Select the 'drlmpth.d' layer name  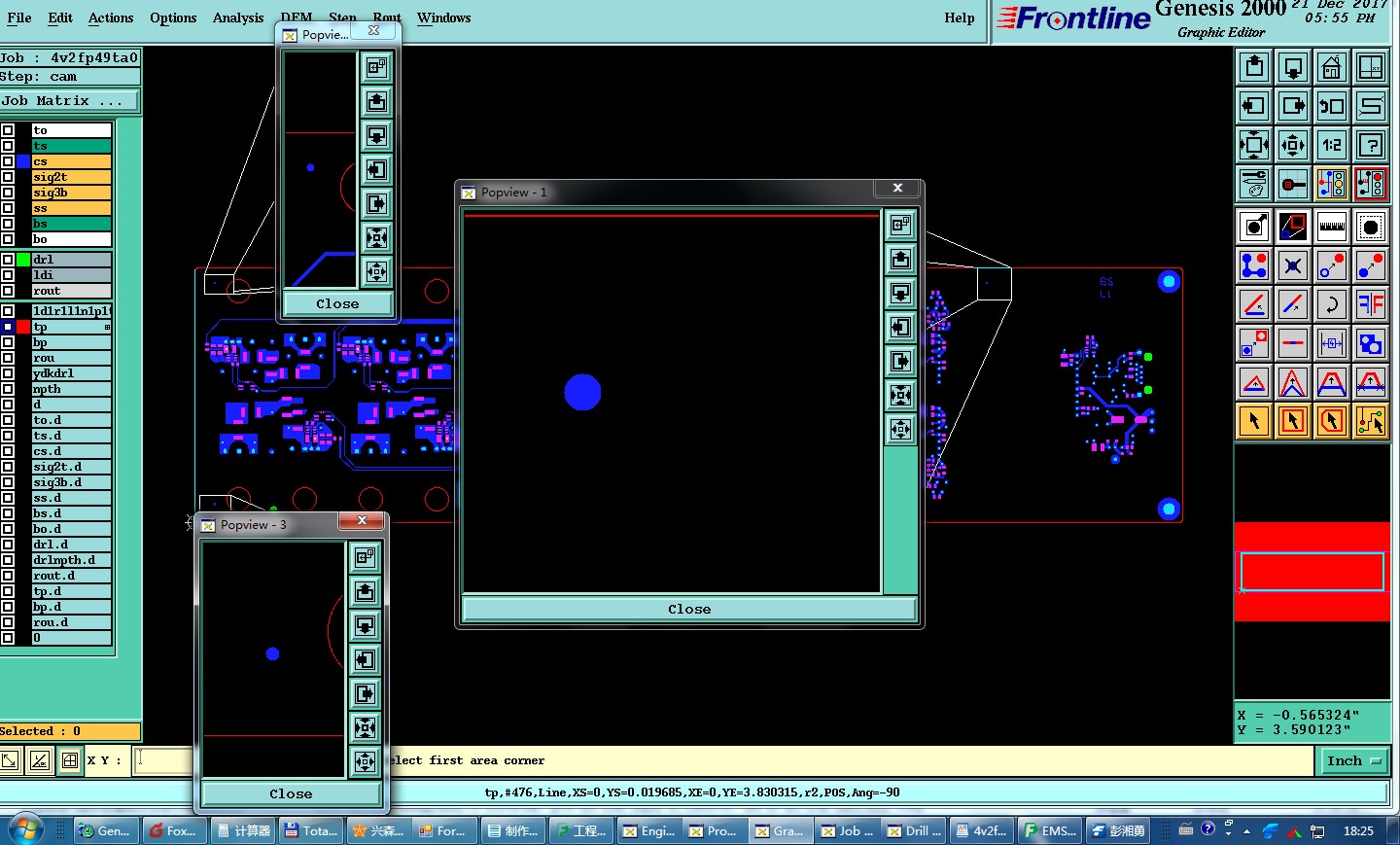(71, 560)
